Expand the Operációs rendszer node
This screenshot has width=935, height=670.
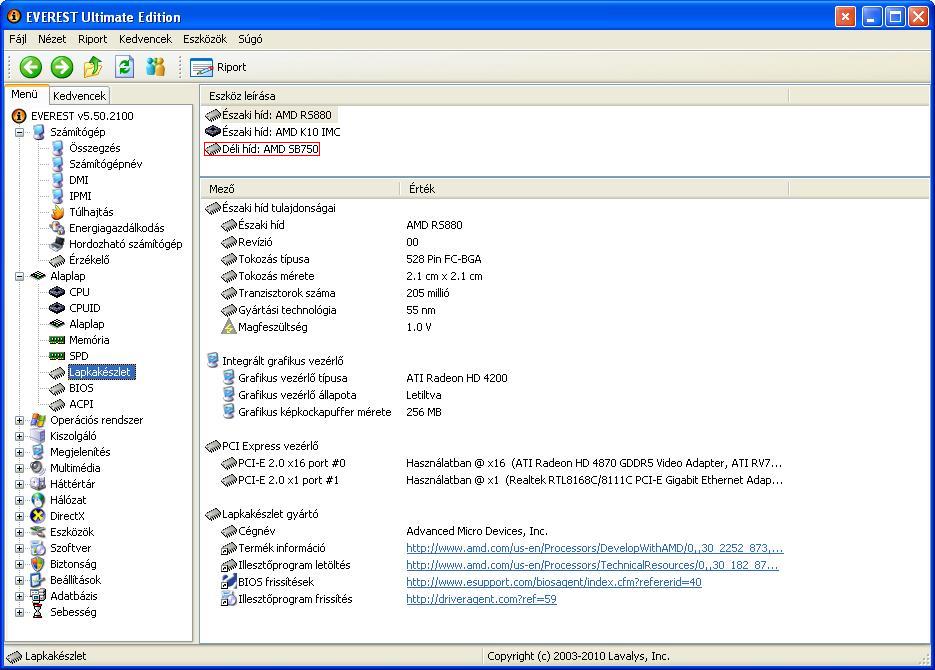point(20,420)
